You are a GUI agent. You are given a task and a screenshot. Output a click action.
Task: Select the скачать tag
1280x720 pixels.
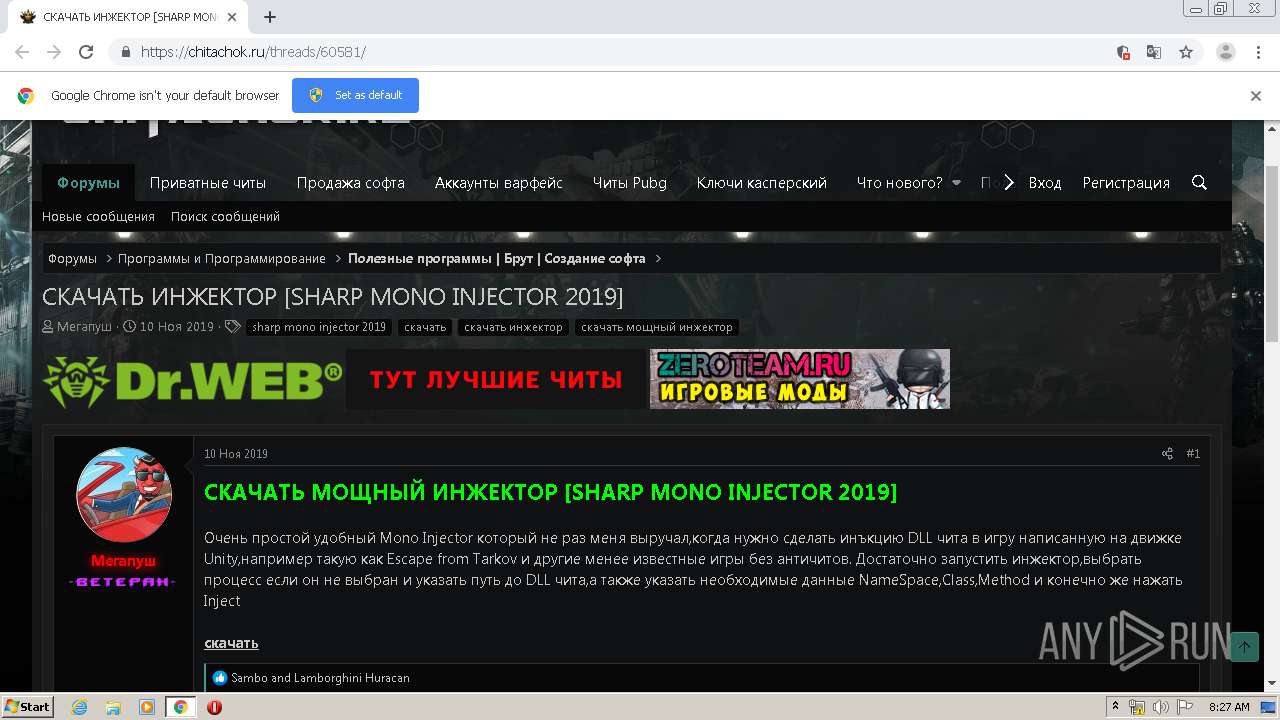coord(425,327)
